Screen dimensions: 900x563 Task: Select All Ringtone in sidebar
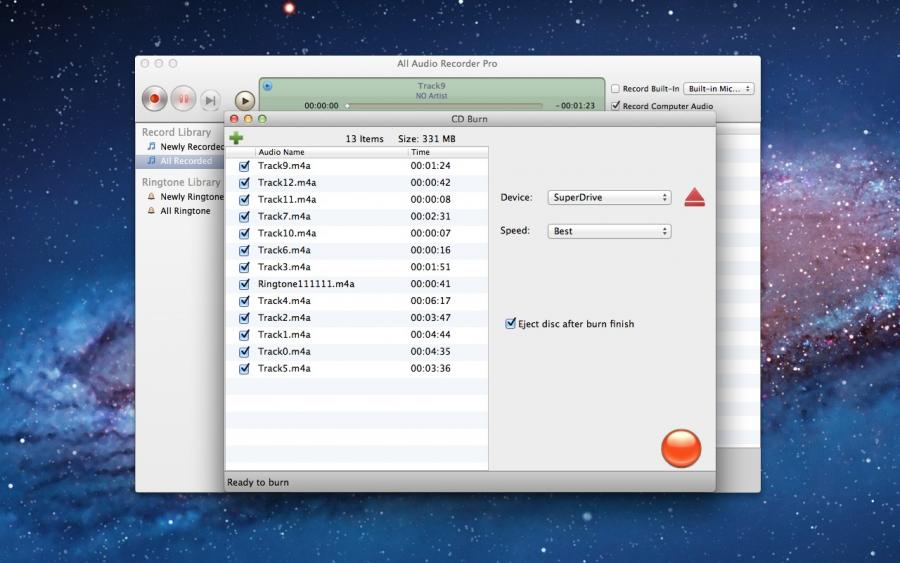pos(185,211)
